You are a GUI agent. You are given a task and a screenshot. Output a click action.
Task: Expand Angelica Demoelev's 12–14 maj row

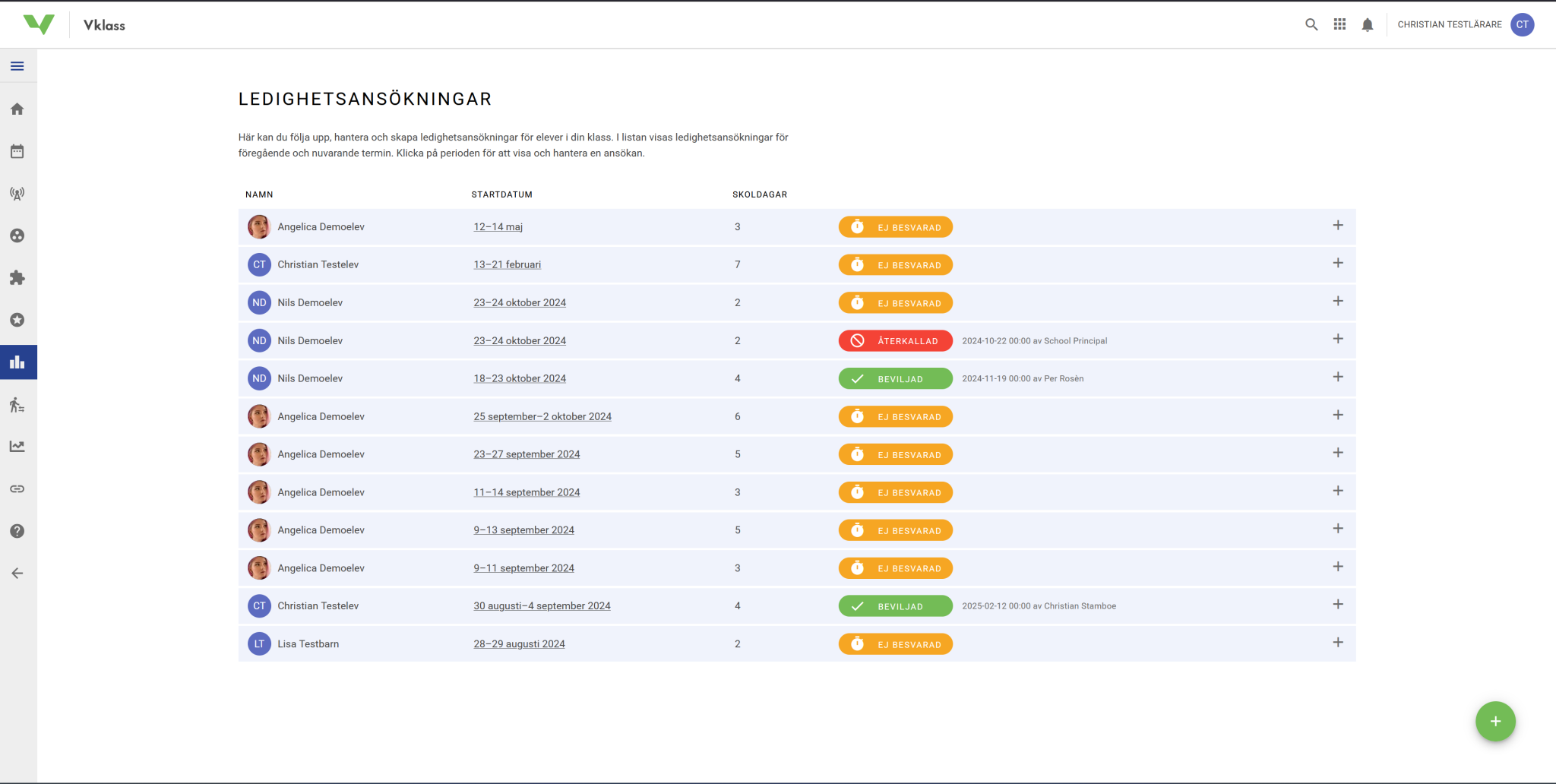click(1338, 226)
